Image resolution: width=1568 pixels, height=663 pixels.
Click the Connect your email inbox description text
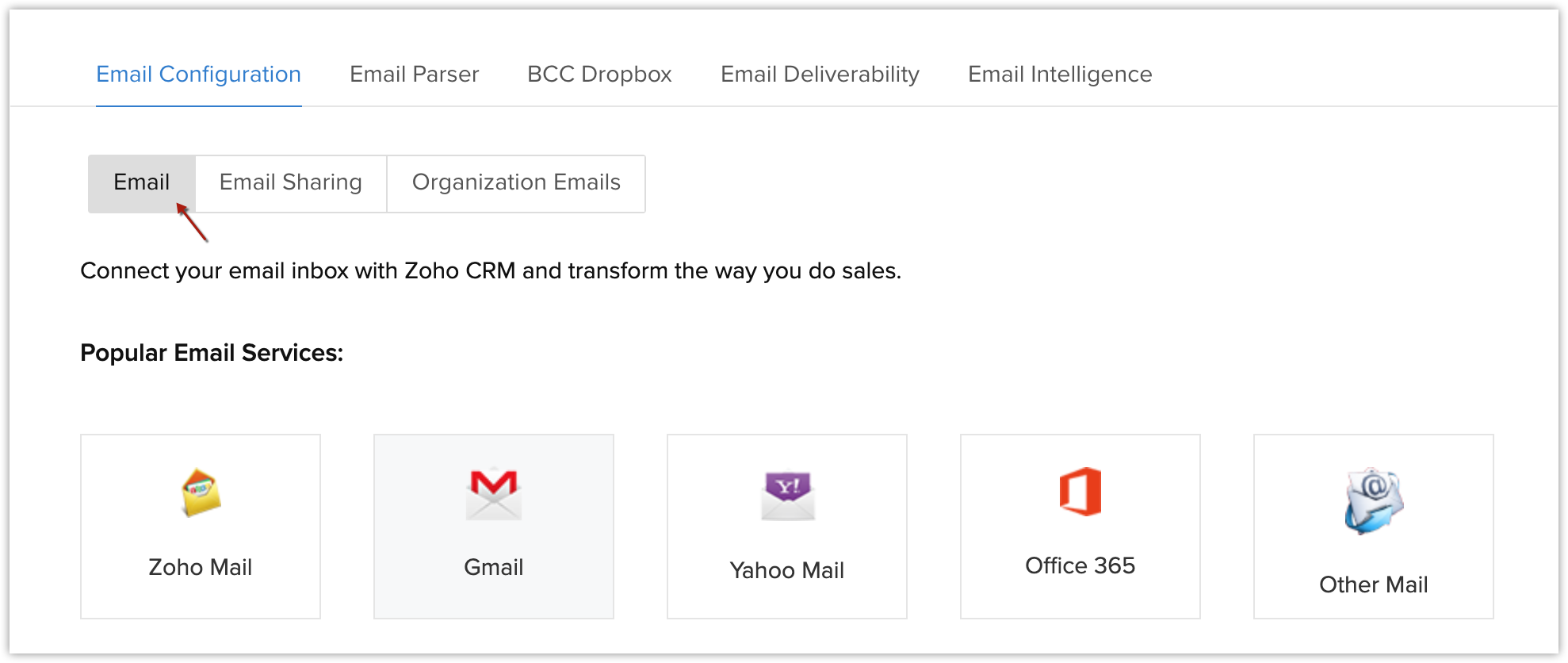coord(491,270)
